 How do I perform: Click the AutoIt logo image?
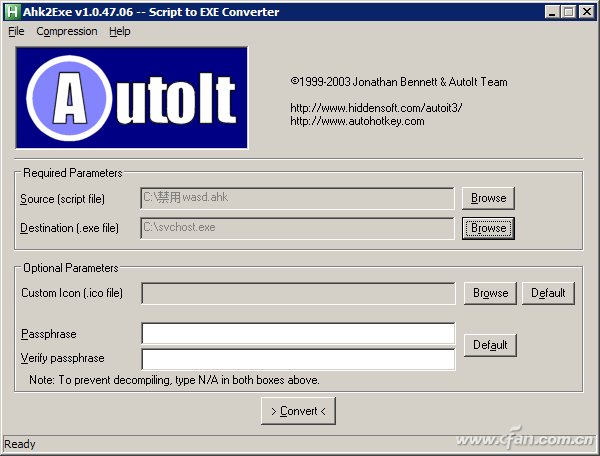tap(132, 98)
